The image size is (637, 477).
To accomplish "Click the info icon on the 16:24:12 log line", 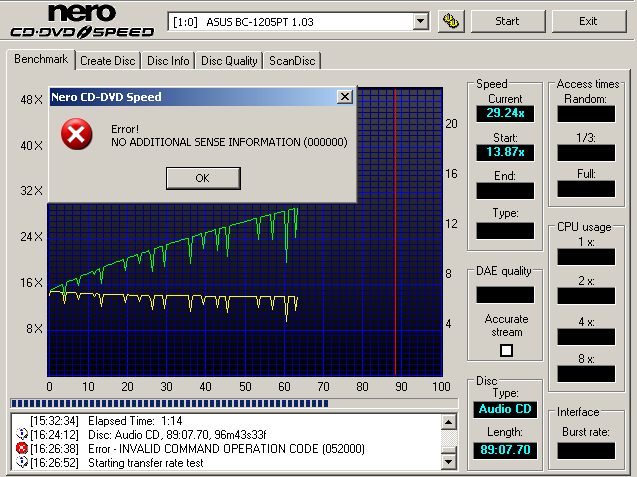I will (21, 434).
